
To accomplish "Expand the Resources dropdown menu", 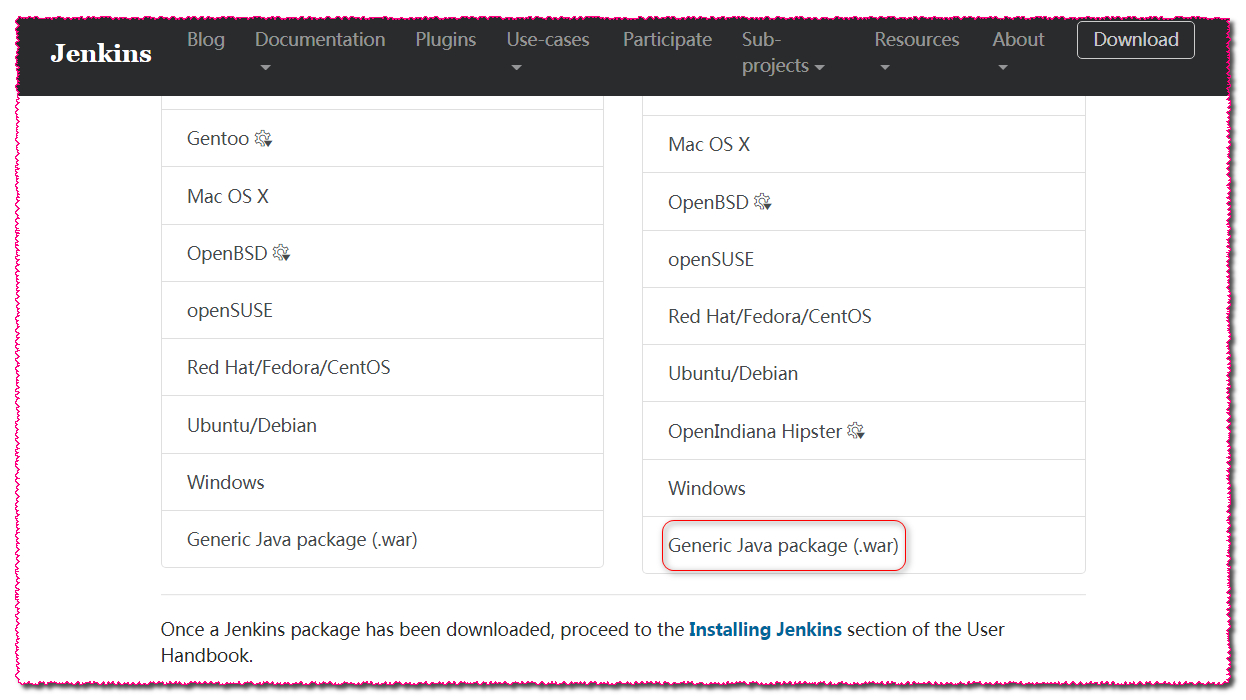I will tap(917, 52).
